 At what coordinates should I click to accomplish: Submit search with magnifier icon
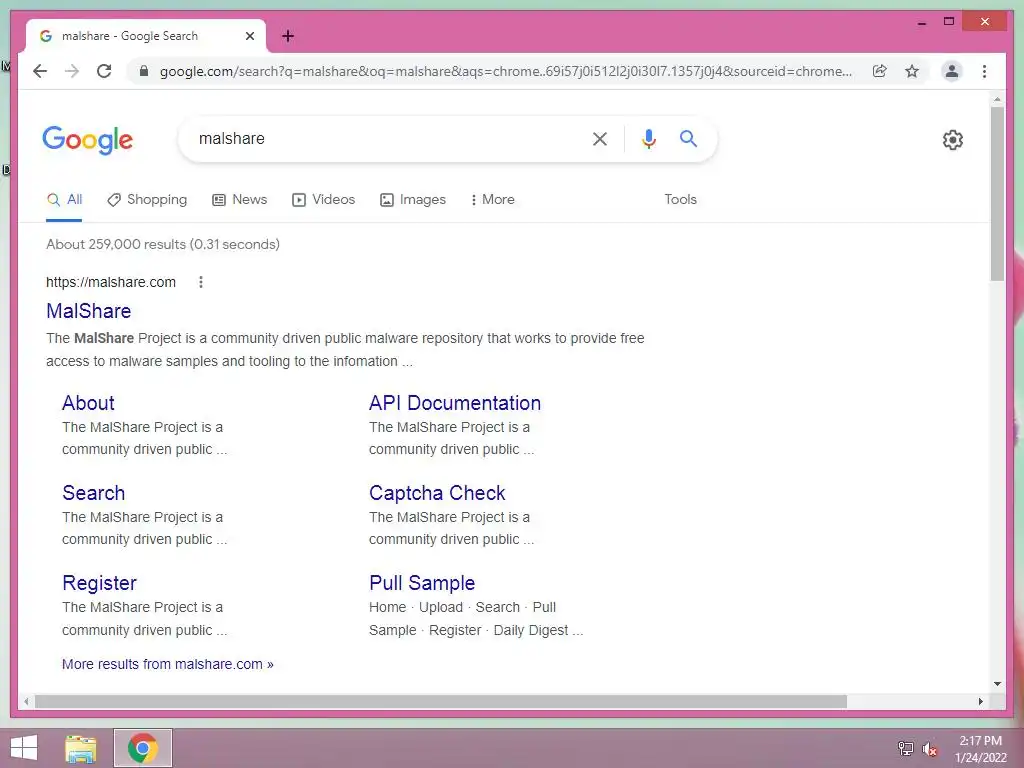tap(688, 138)
